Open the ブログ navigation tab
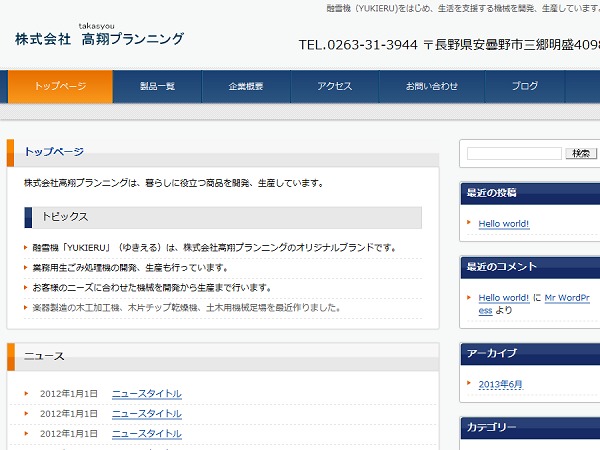Screen dimensions: 600x450 tap(525, 86)
